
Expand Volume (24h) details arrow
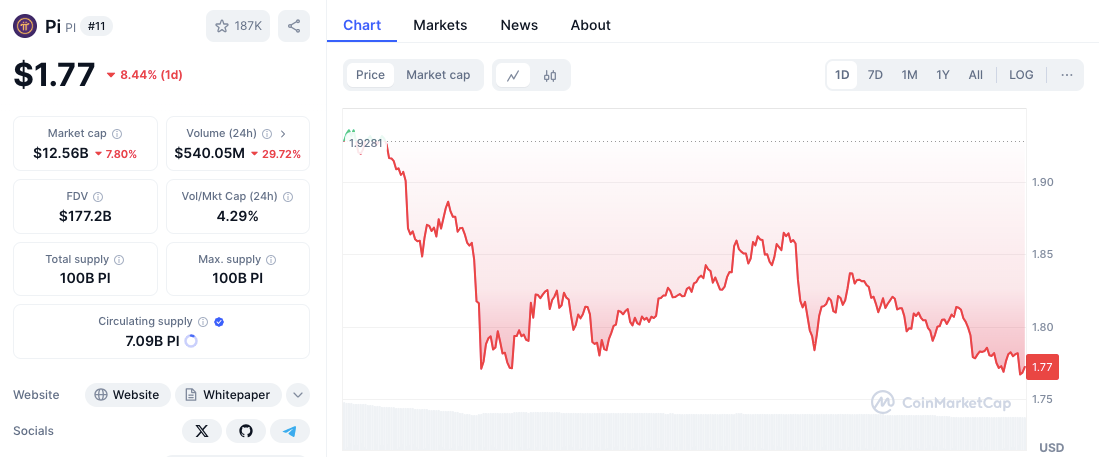coord(283,133)
